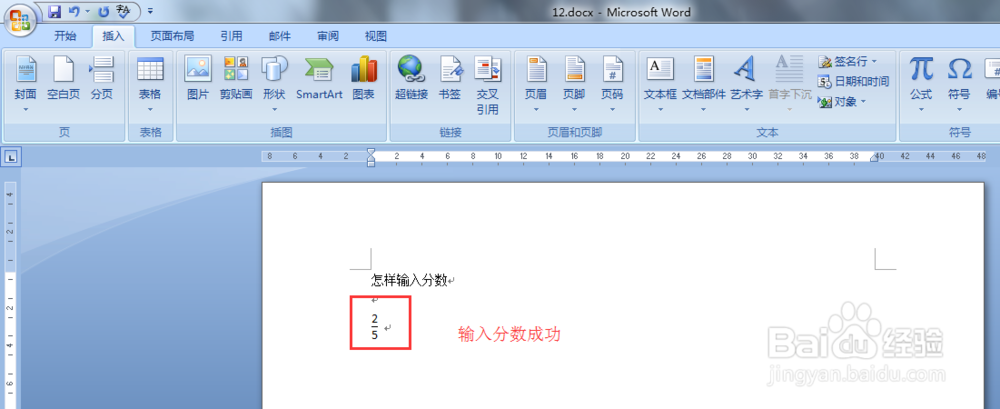
Task: Expand the 形状 dropdown arrow
Action: [x=274, y=110]
